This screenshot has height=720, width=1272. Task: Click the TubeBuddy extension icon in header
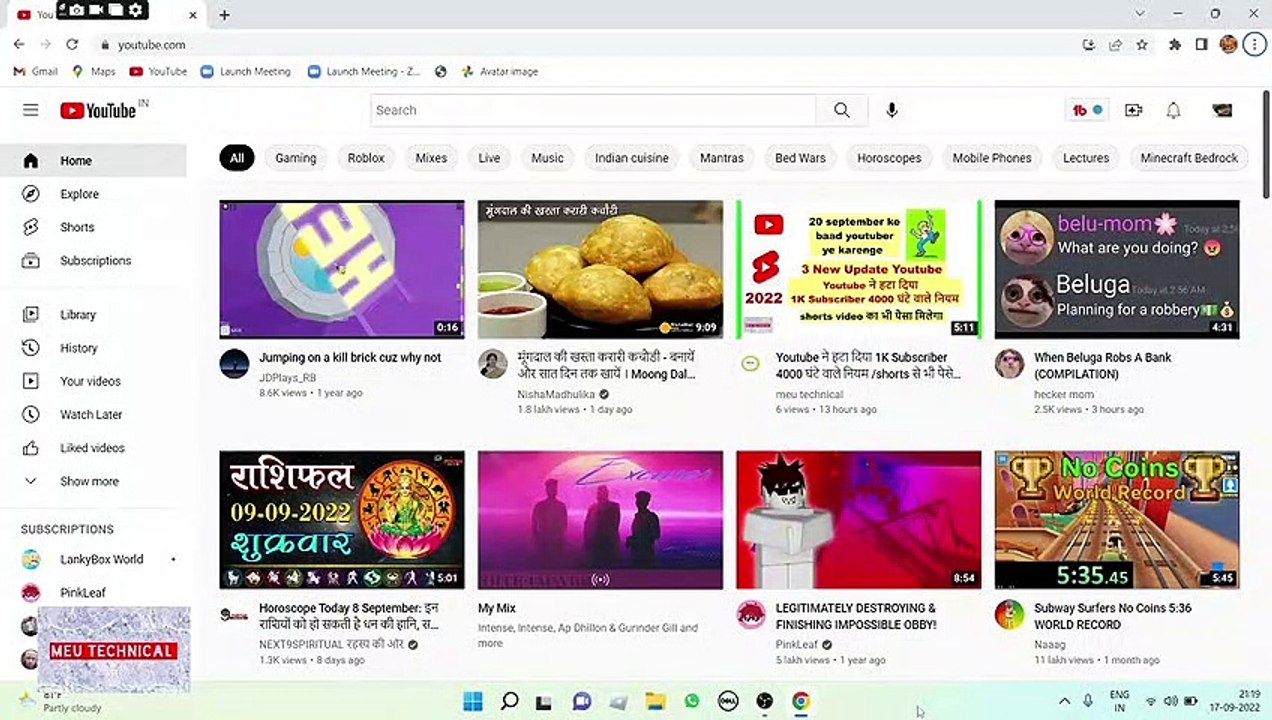(1087, 110)
